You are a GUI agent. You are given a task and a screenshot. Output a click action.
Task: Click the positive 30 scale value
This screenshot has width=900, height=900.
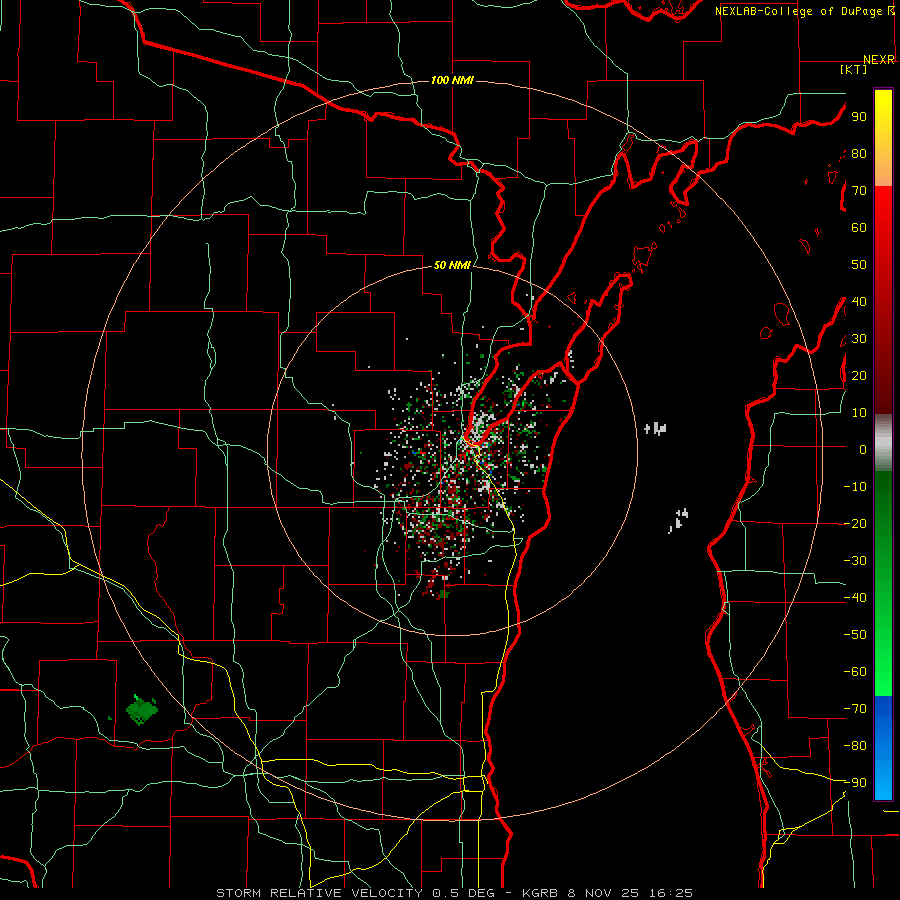click(x=859, y=339)
